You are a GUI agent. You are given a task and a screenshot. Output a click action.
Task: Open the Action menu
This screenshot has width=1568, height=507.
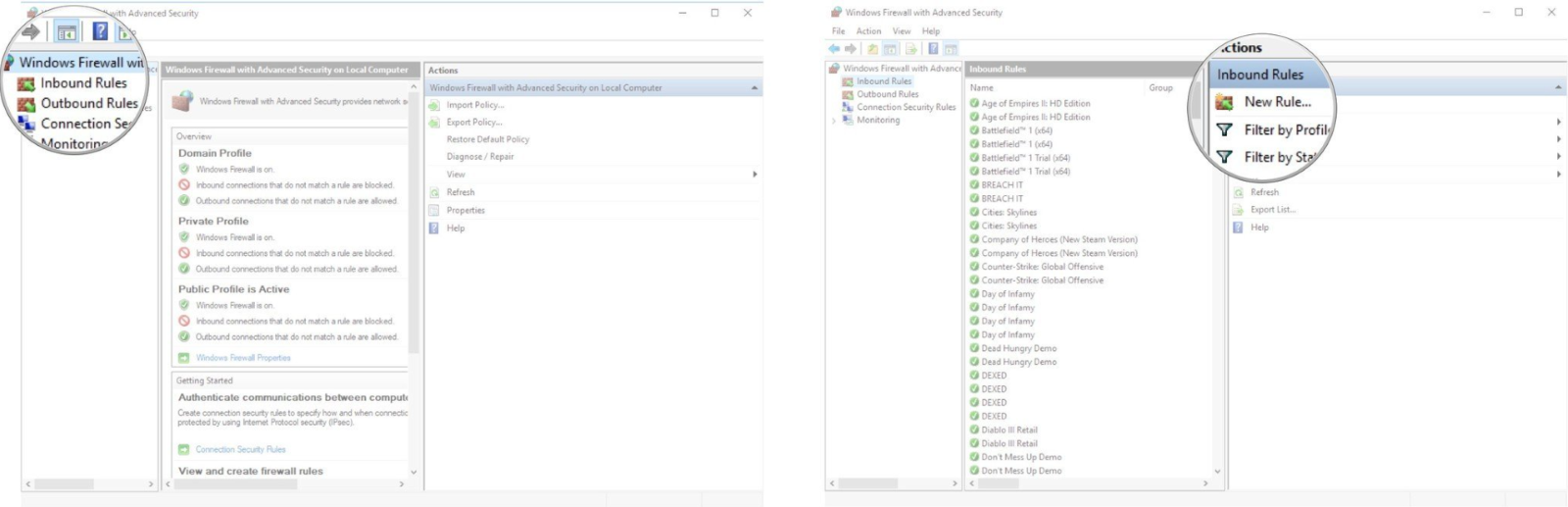tap(868, 31)
